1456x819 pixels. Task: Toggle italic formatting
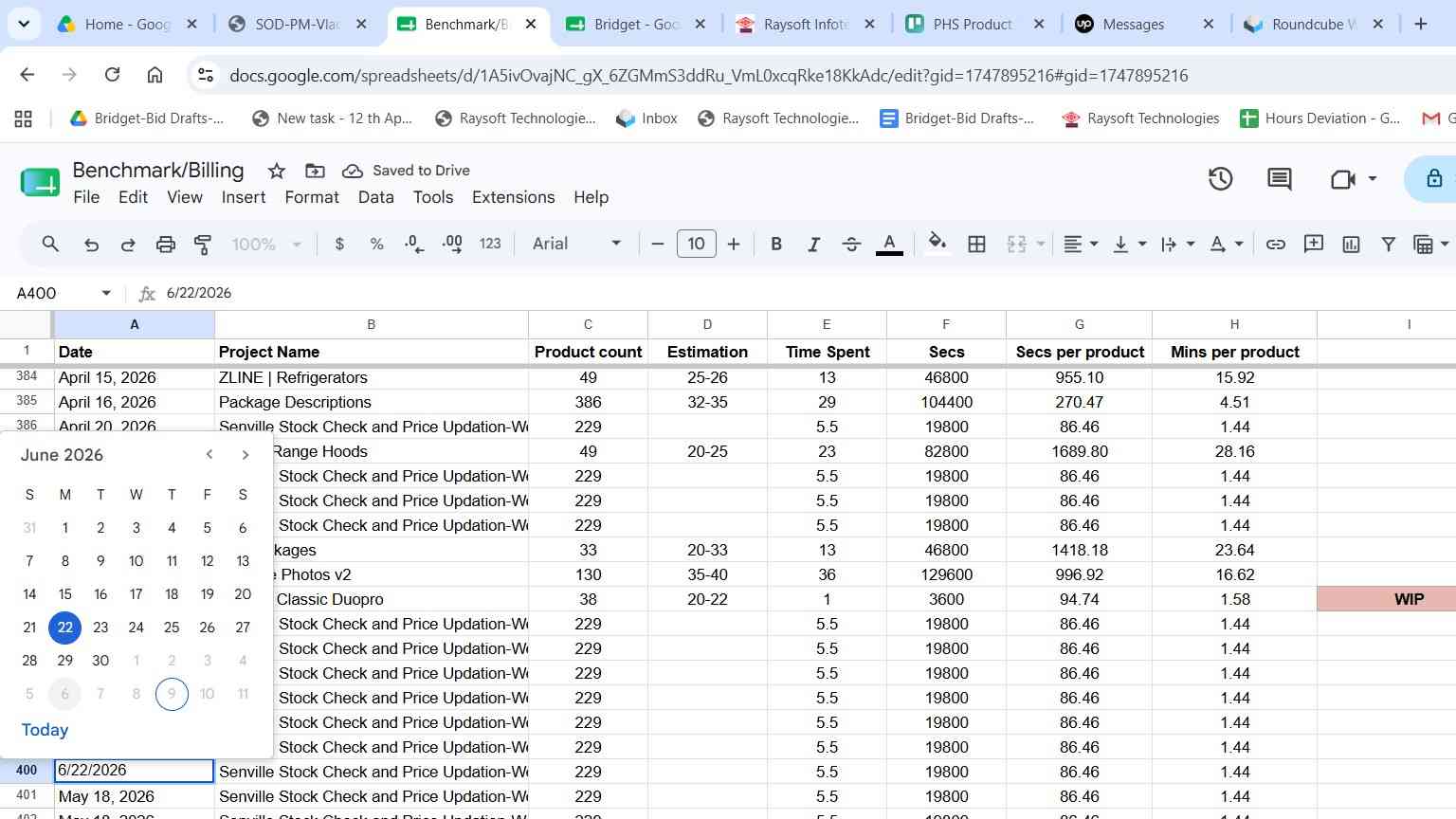tap(813, 245)
